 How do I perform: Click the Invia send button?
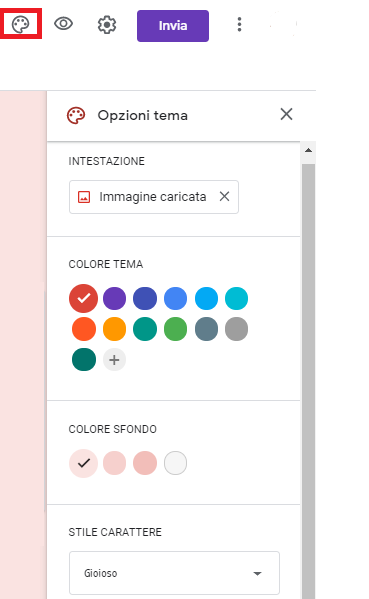click(x=173, y=26)
